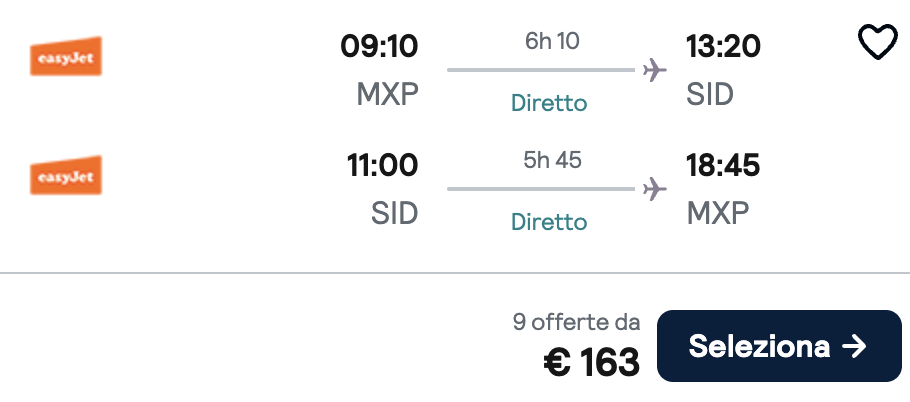The width and height of the screenshot is (910, 402).
Task: Click return MXP arrival airport code
Action: pyautogui.click(x=717, y=213)
